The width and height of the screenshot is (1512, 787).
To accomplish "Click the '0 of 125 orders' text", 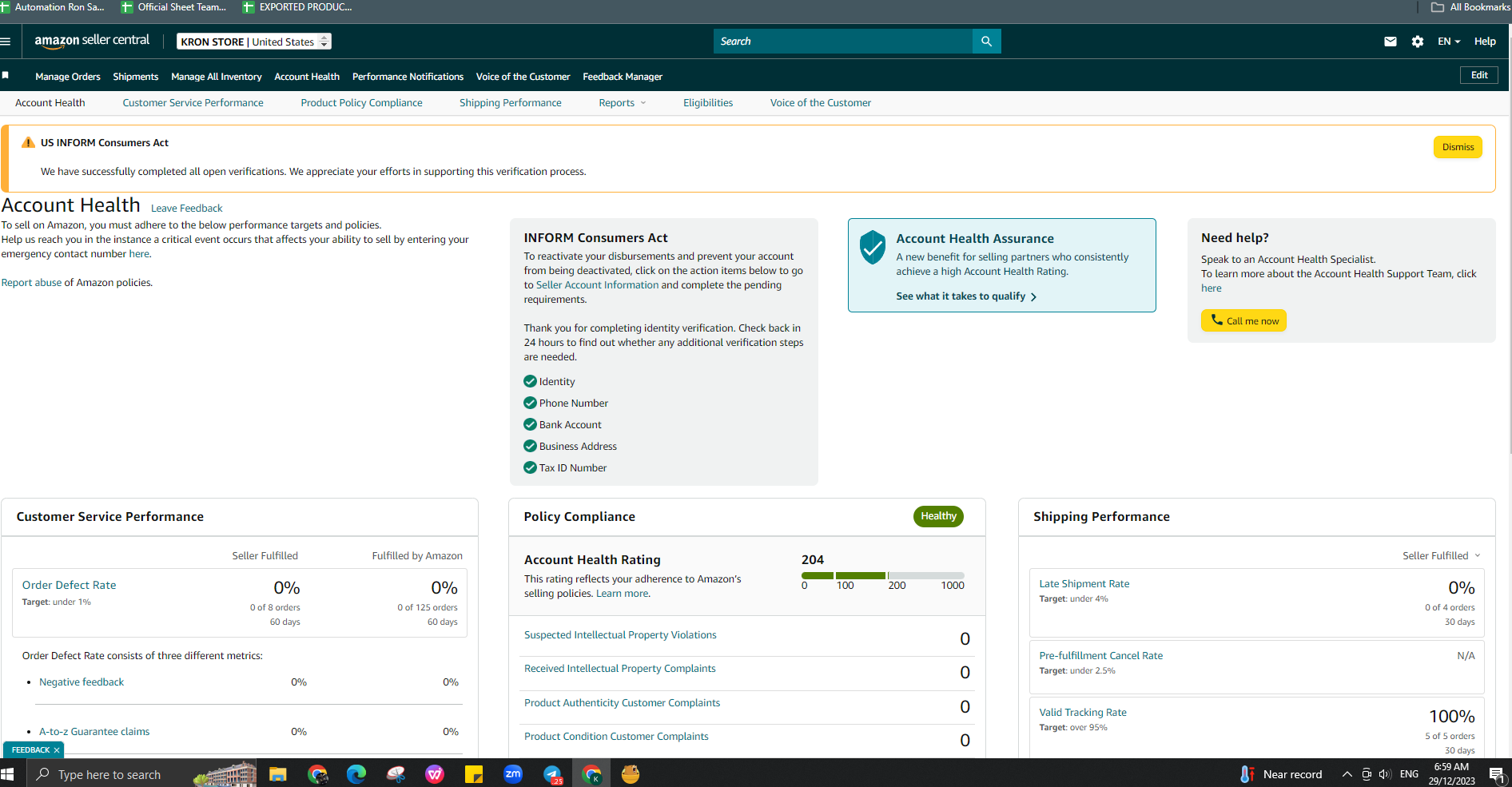I will tap(428, 608).
